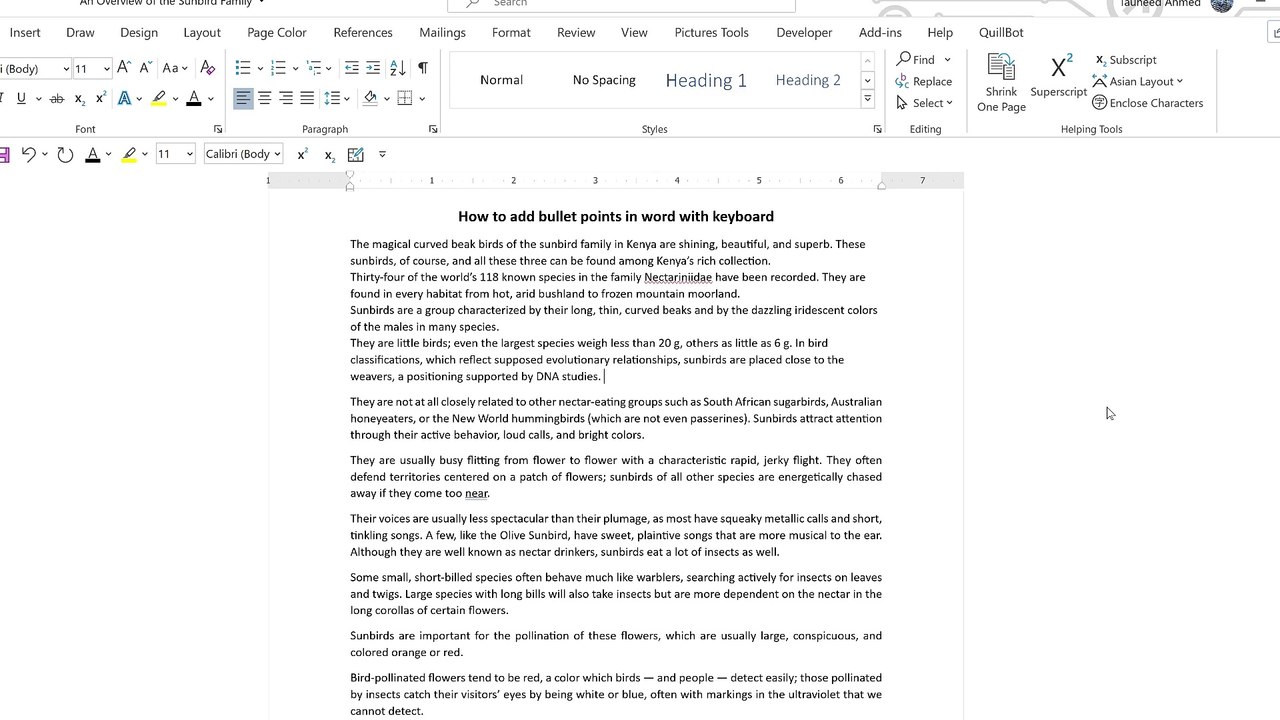Decrease paragraph indent

352,68
